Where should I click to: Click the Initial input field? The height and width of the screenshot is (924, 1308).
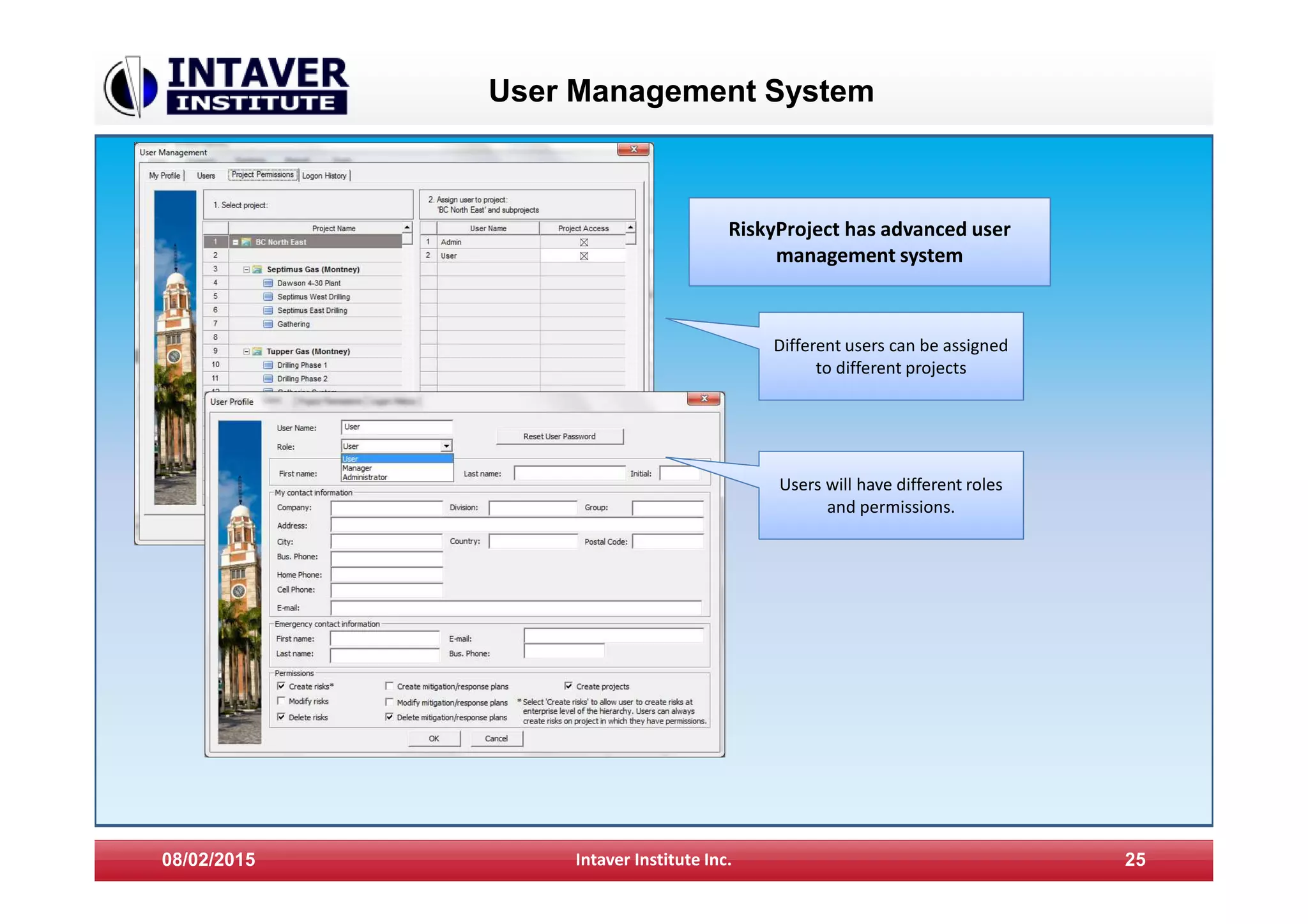click(x=680, y=473)
